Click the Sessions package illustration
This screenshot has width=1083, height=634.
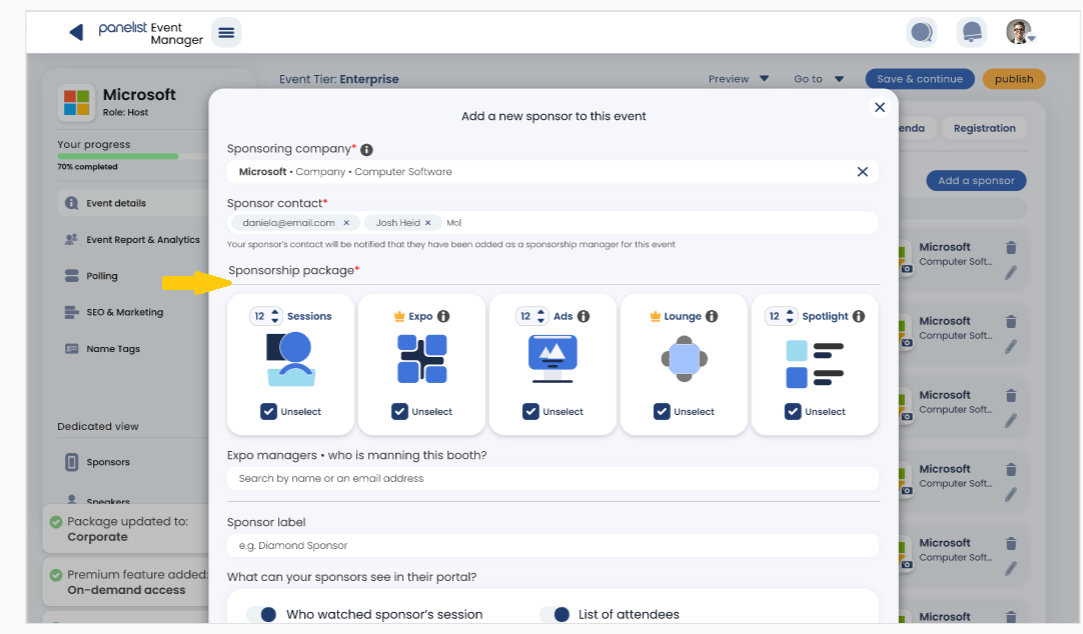coord(291,358)
